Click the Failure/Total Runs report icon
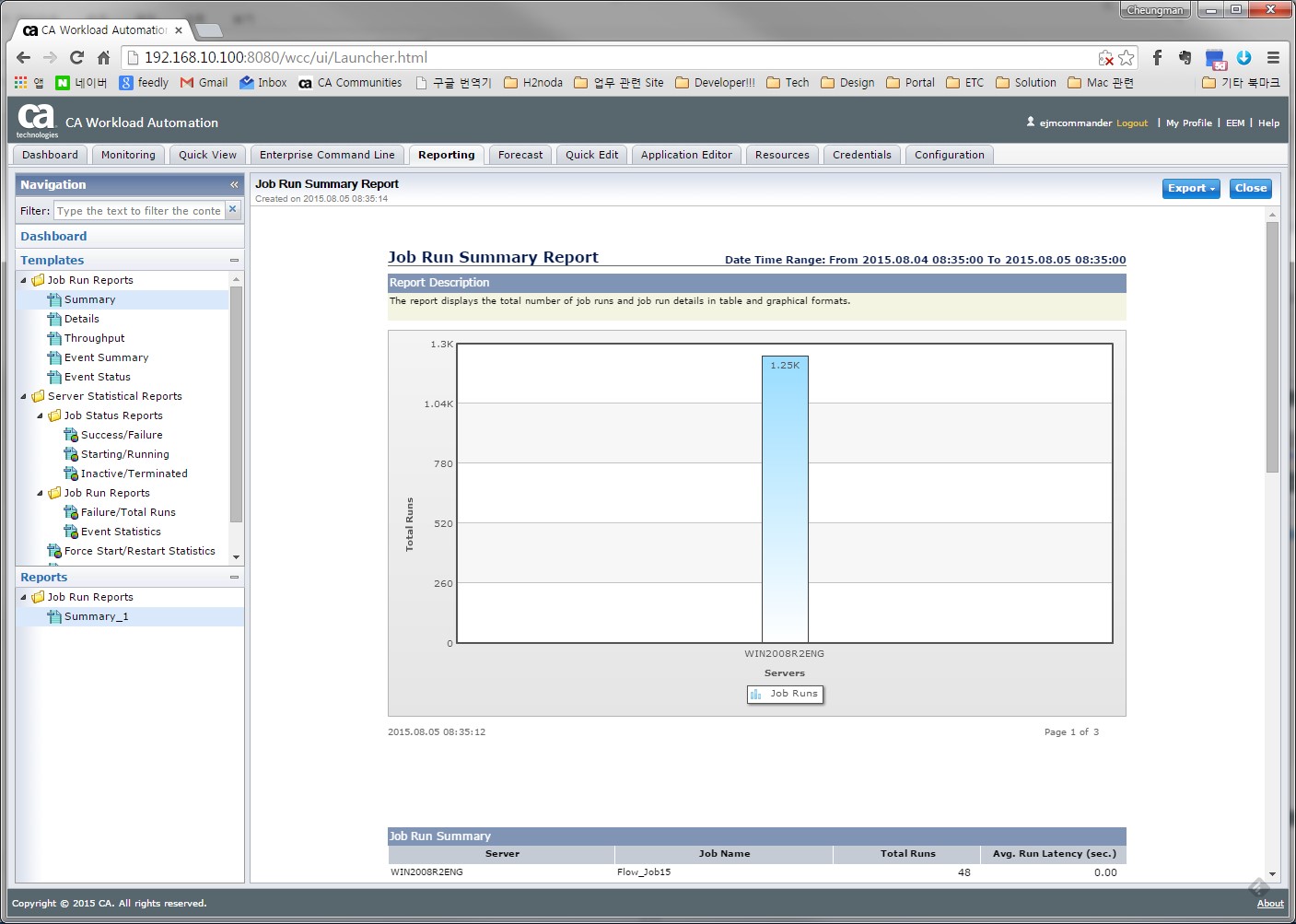Viewport: 1296px width, 924px height. [71, 512]
